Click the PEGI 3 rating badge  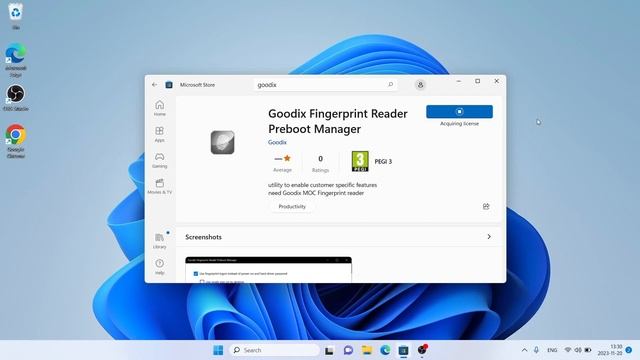point(360,161)
